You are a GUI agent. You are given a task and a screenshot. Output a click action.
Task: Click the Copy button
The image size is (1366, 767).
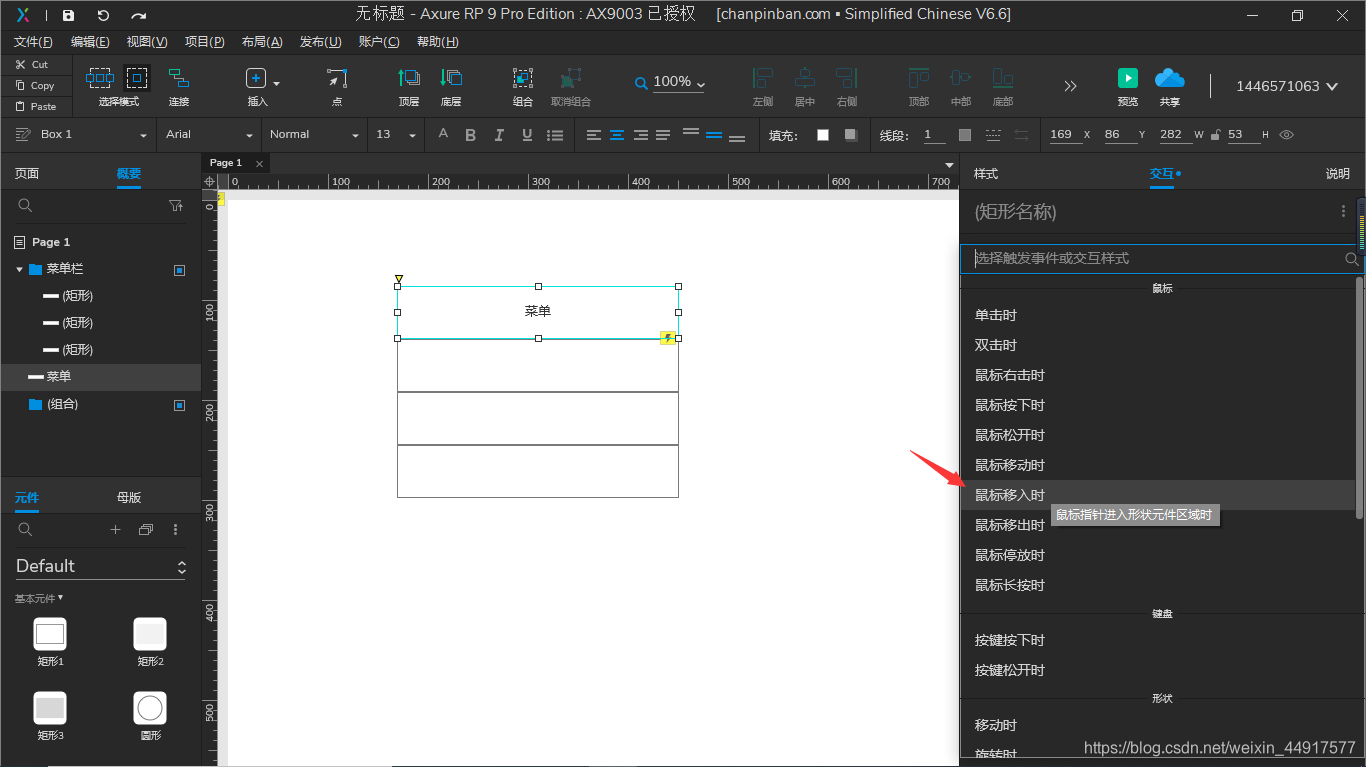coord(34,85)
